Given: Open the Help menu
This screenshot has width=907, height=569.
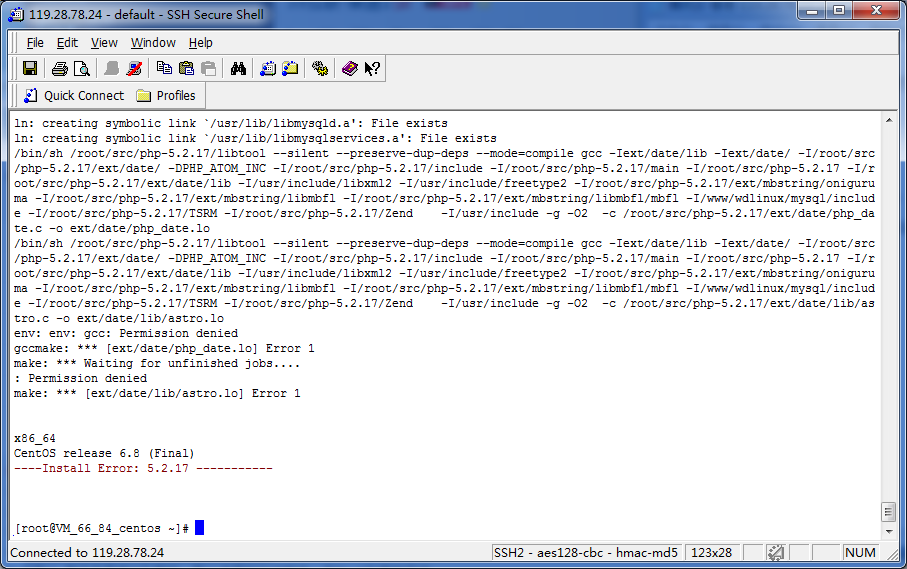Looking at the screenshot, I should (x=200, y=43).
